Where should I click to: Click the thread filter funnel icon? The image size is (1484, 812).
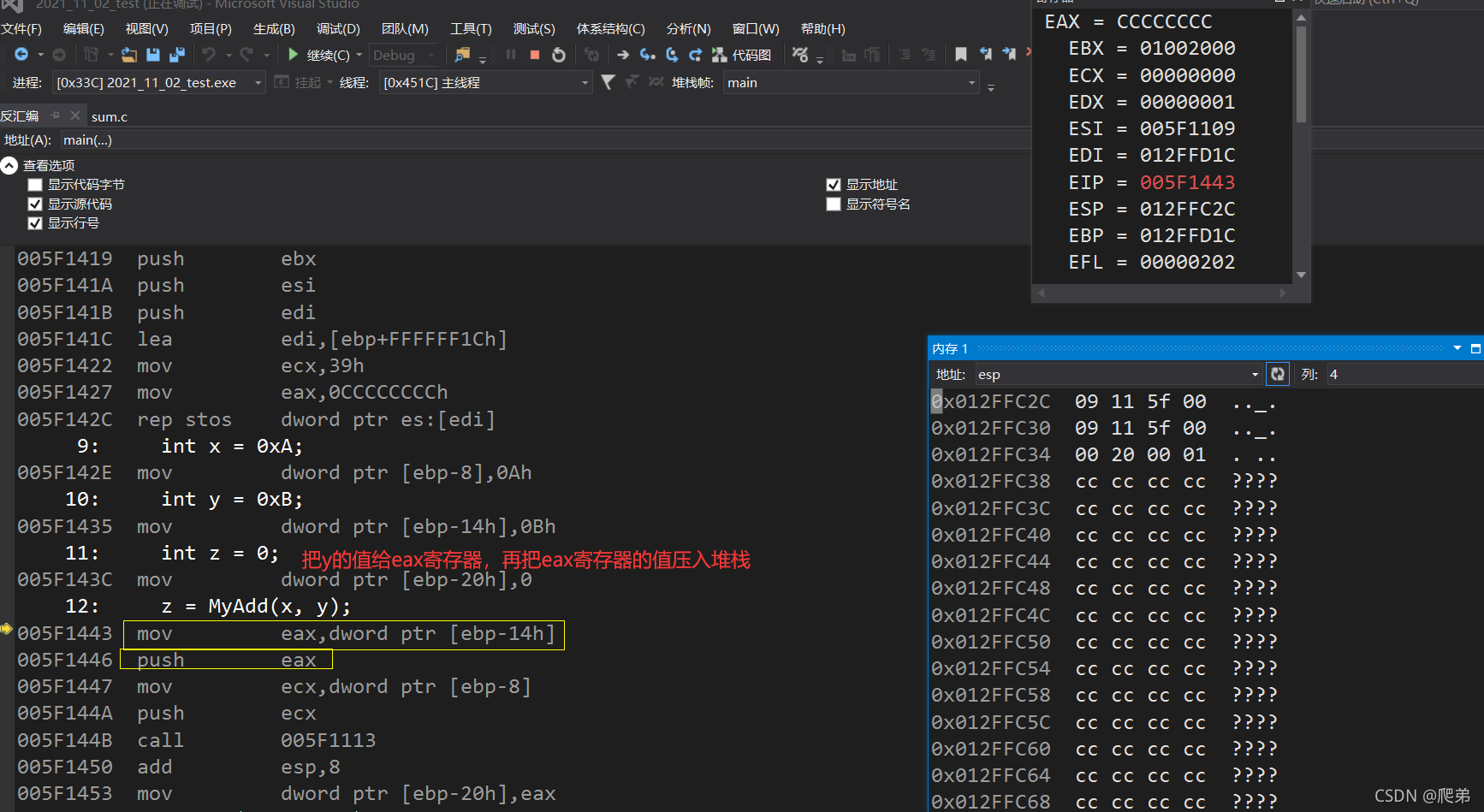click(x=608, y=82)
